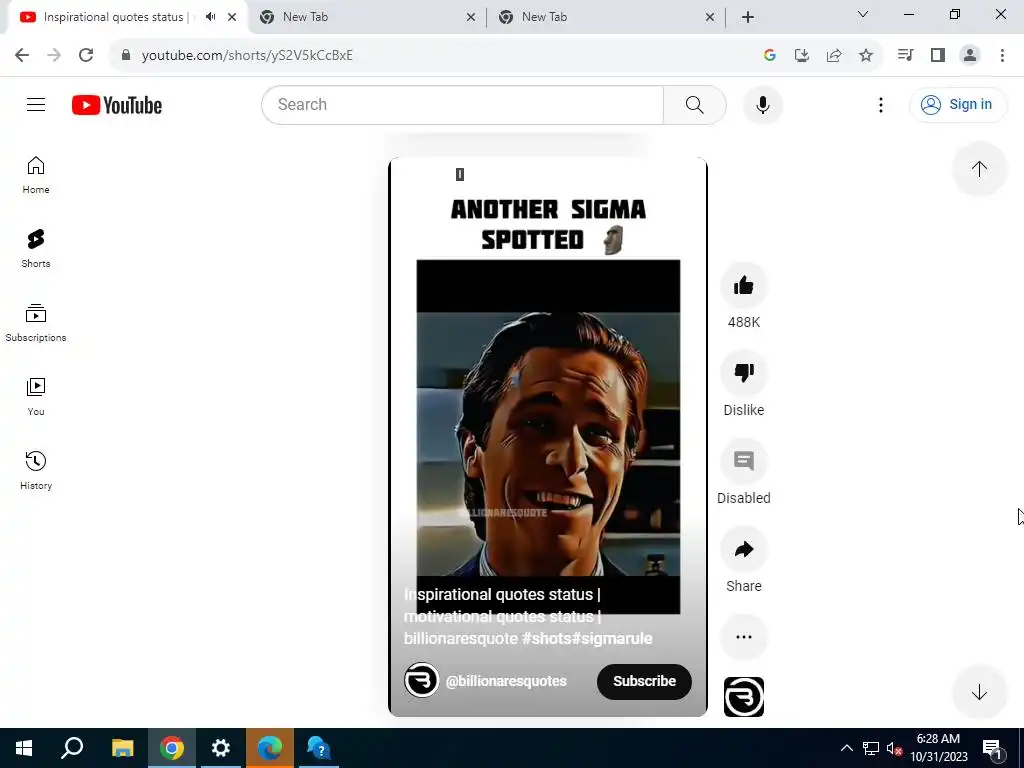Share this Short

tap(744, 549)
